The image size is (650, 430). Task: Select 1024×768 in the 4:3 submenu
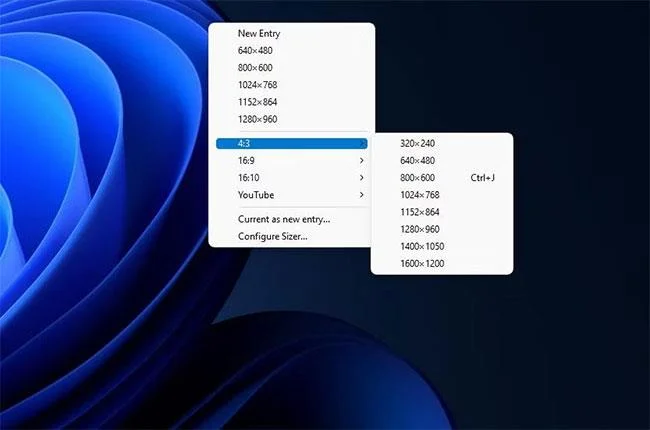coord(442,195)
